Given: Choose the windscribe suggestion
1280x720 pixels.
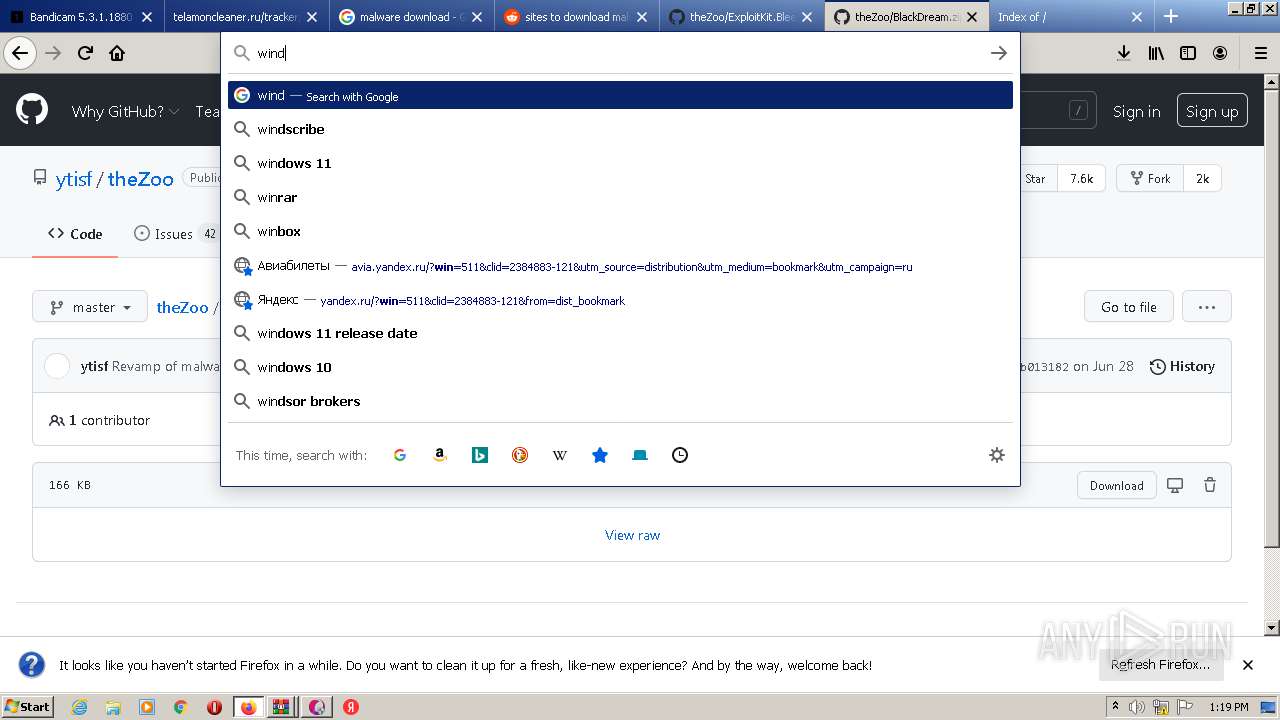Looking at the screenshot, I should pos(620,129).
